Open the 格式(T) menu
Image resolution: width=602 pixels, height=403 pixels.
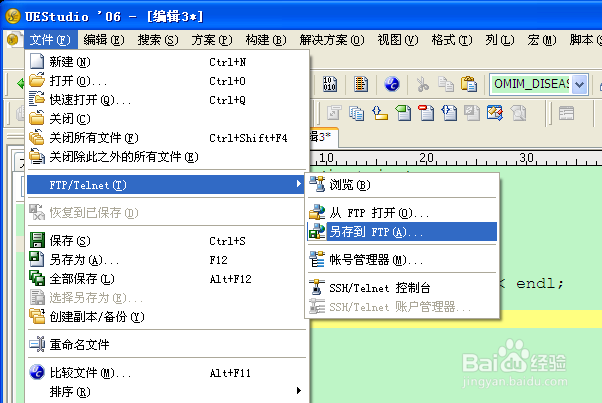pyautogui.click(x=452, y=40)
